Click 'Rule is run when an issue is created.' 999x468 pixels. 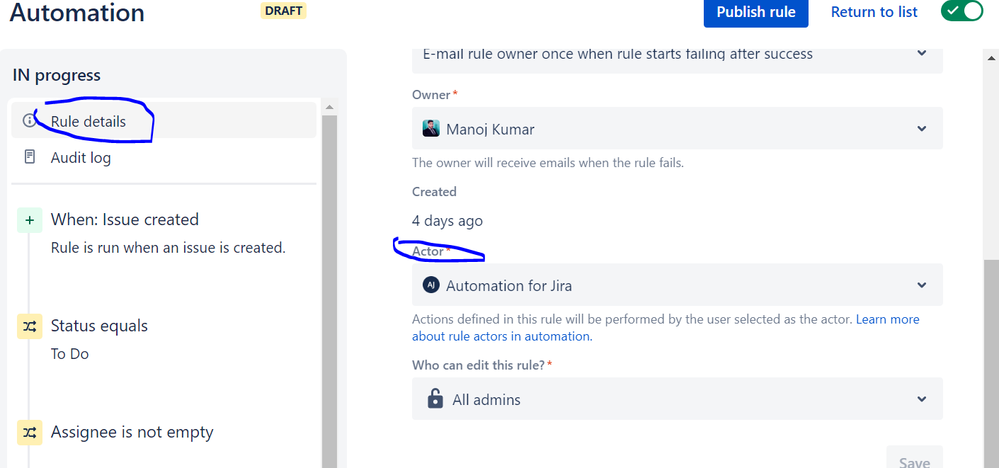[168, 248]
